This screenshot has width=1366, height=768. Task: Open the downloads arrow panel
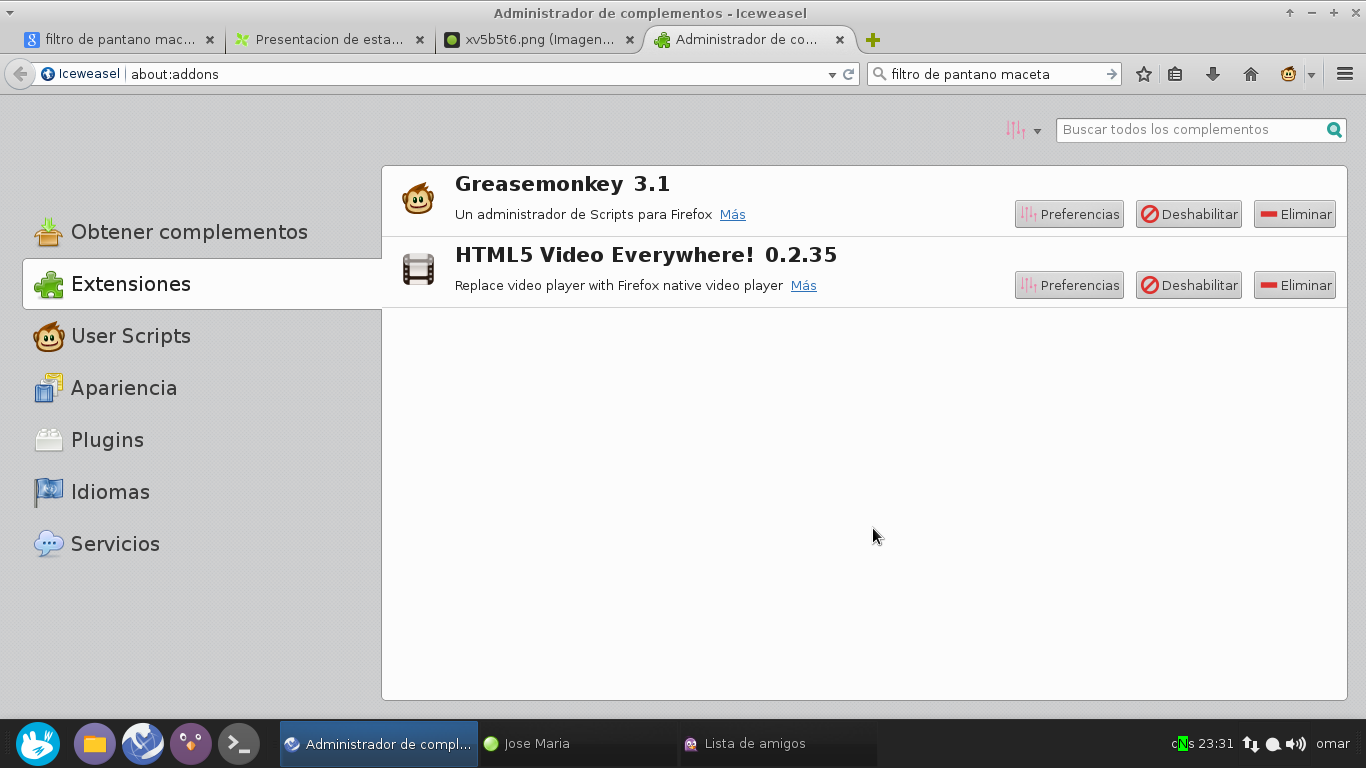coord(1213,74)
